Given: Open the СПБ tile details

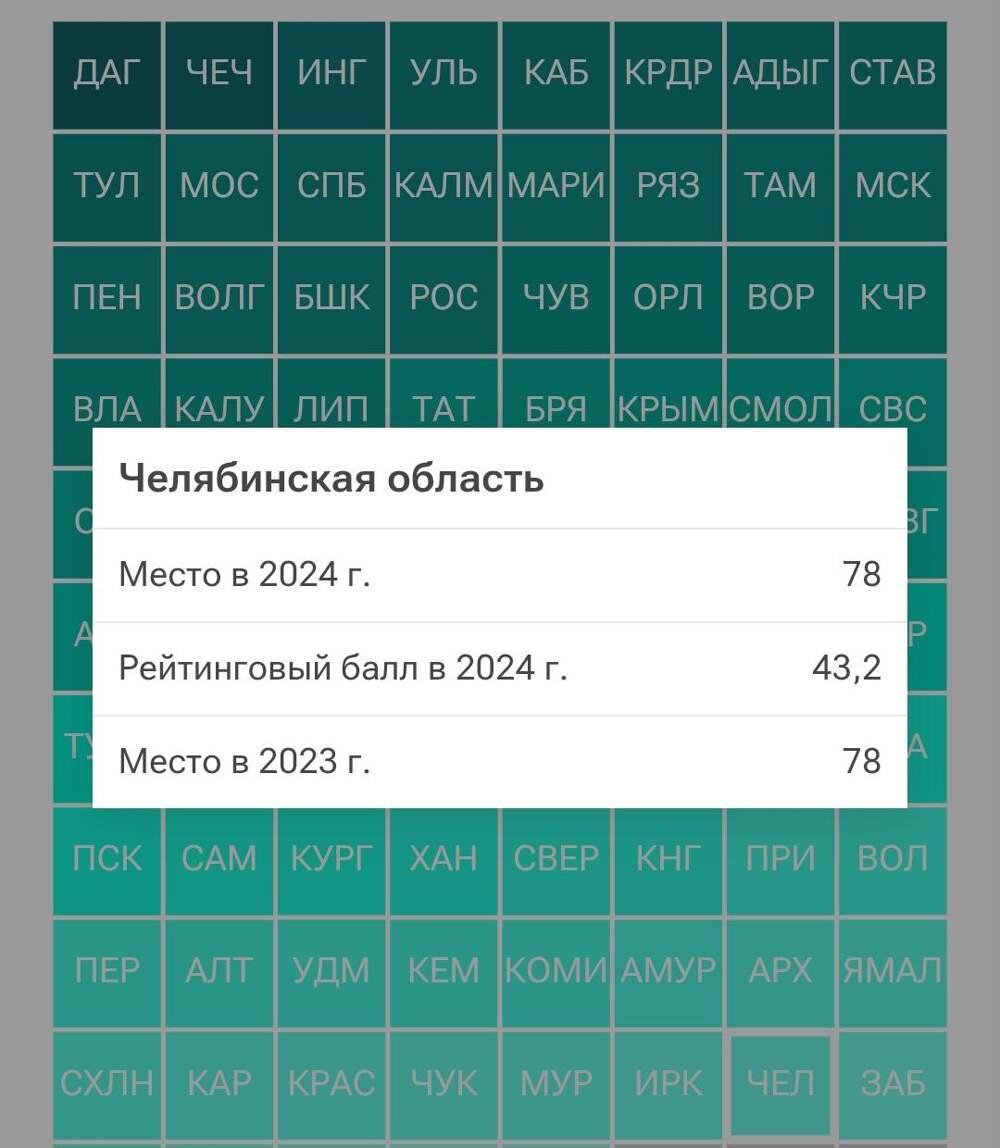Looking at the screenshot, I should point(332,186).
